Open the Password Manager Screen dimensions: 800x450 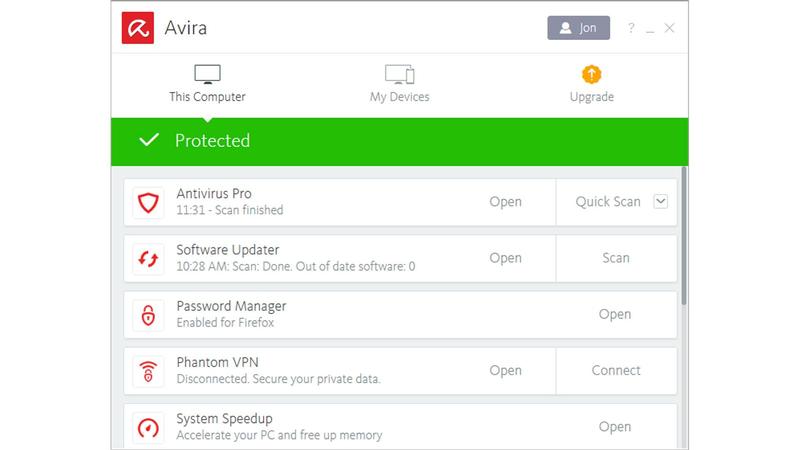click(615, 314)
